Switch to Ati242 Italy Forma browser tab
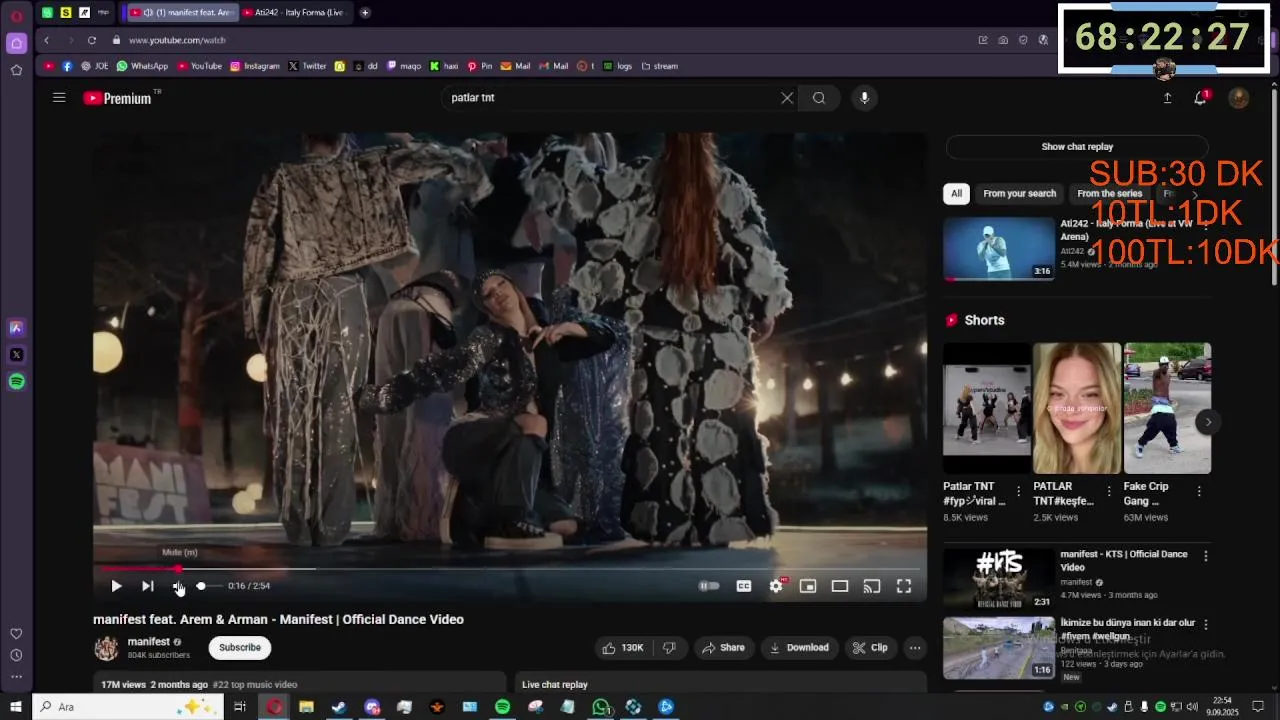The width and height of the screenshot is (1280, 720). (x=294, y=12)
